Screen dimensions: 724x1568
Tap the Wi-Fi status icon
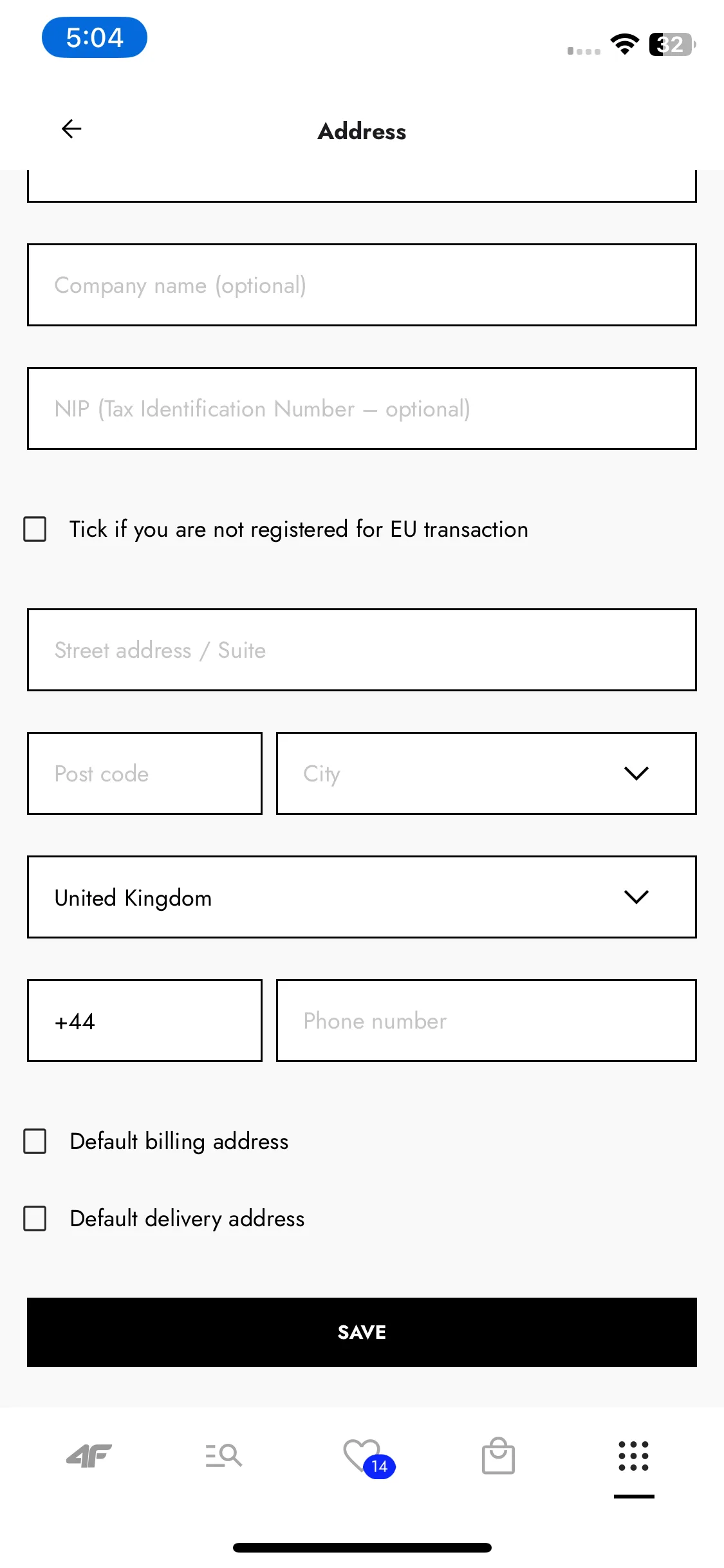coord(624,44)
